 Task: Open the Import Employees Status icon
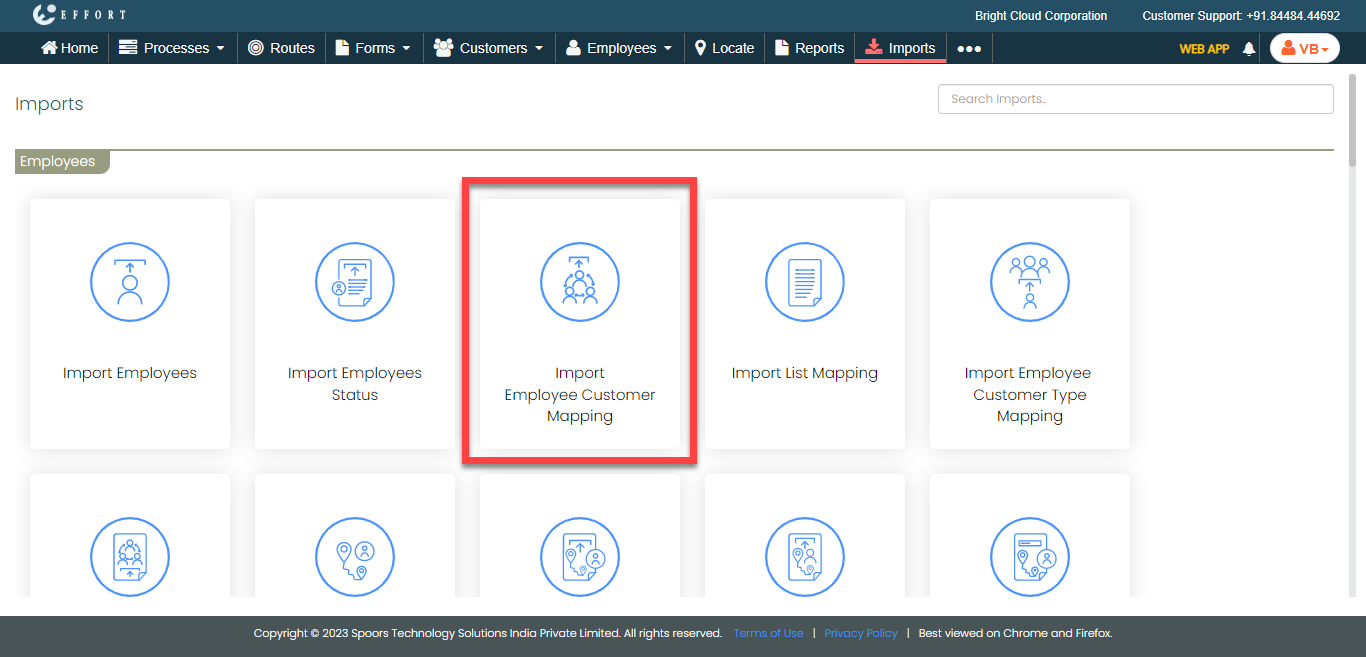point(355,283)
